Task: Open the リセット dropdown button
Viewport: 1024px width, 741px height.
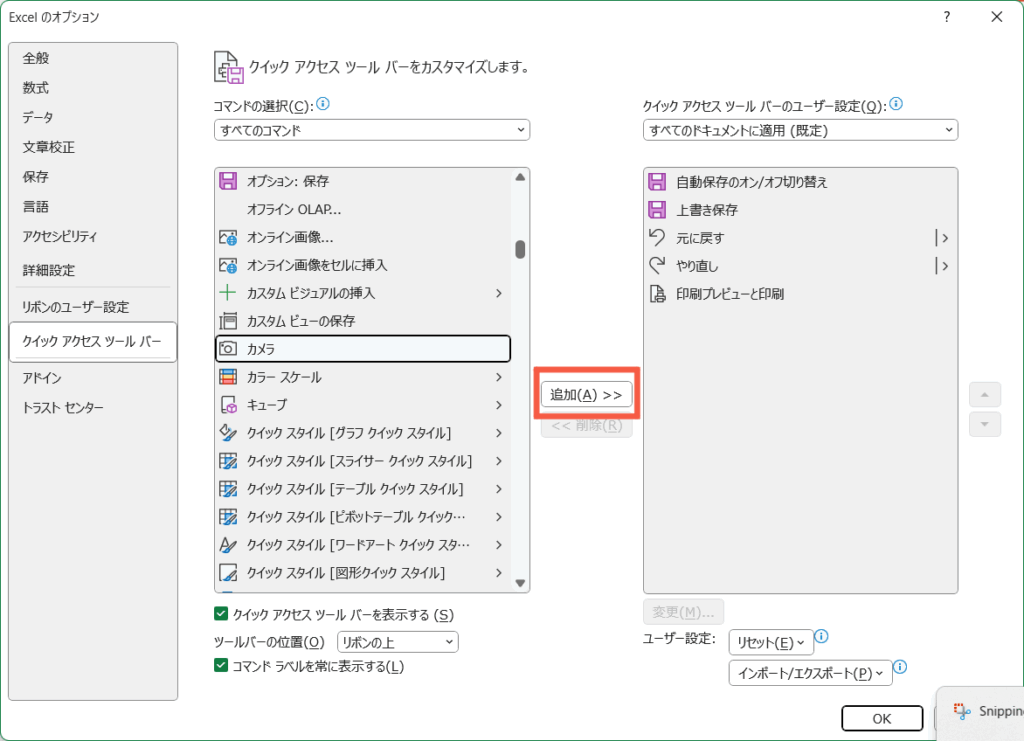Action: pyautogui.click(x=771, y=642)
